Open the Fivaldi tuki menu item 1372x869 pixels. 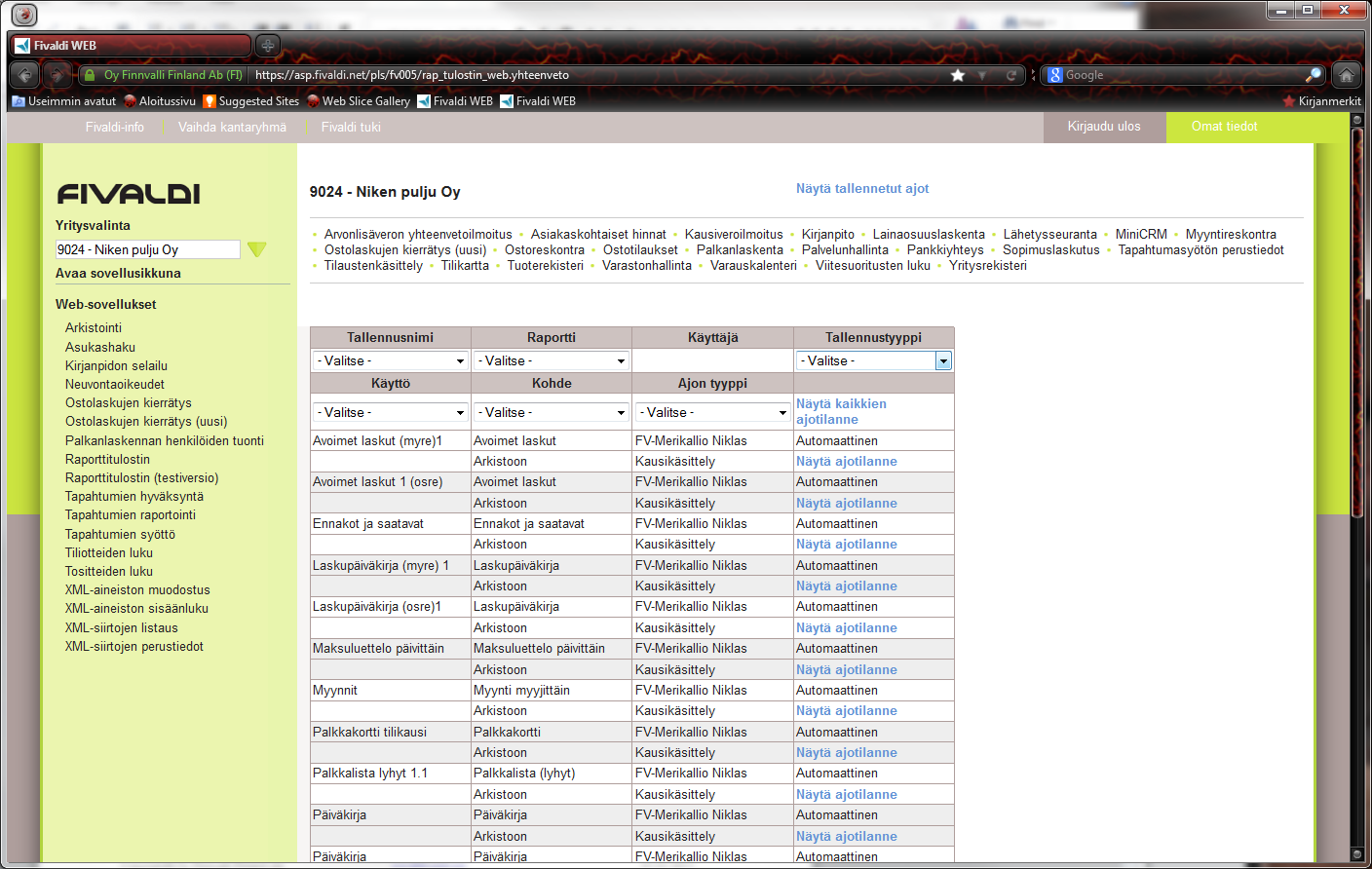(351, 127)
